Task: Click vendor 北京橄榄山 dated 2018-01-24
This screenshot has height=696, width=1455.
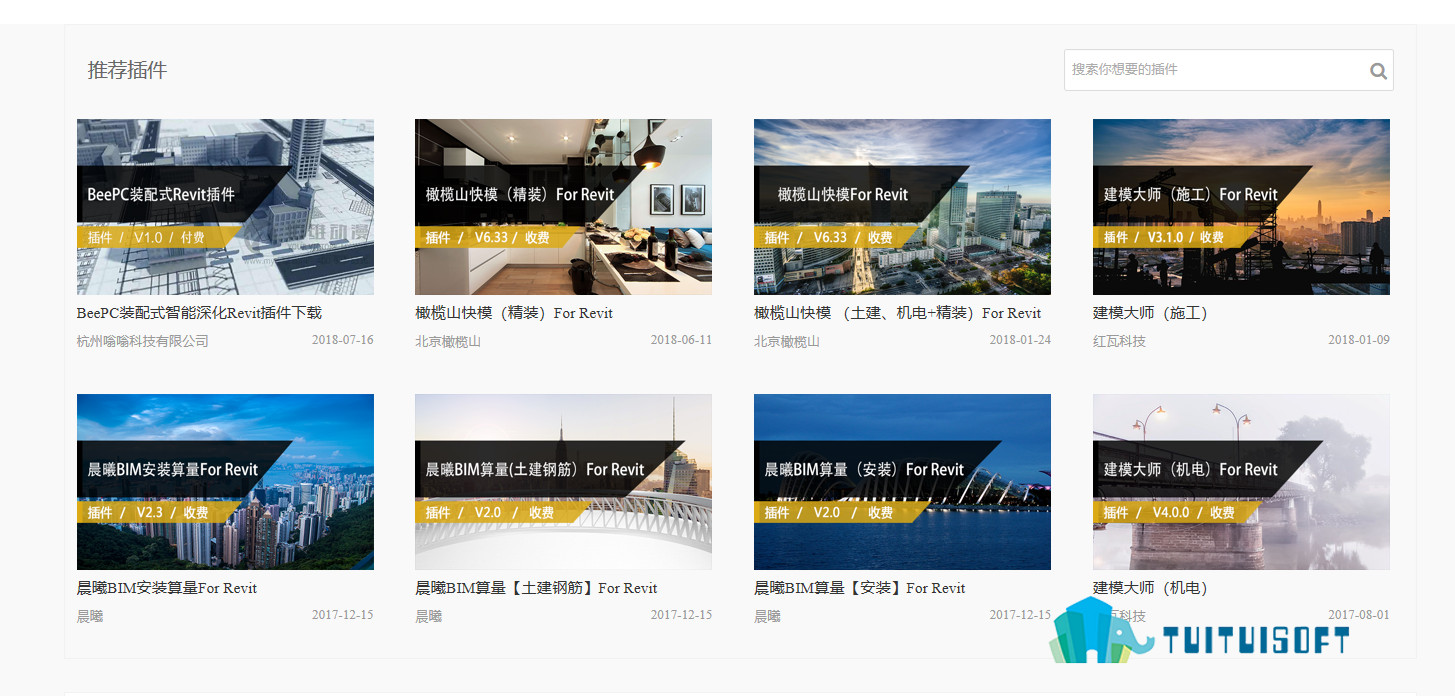Action: coord(787,341)
